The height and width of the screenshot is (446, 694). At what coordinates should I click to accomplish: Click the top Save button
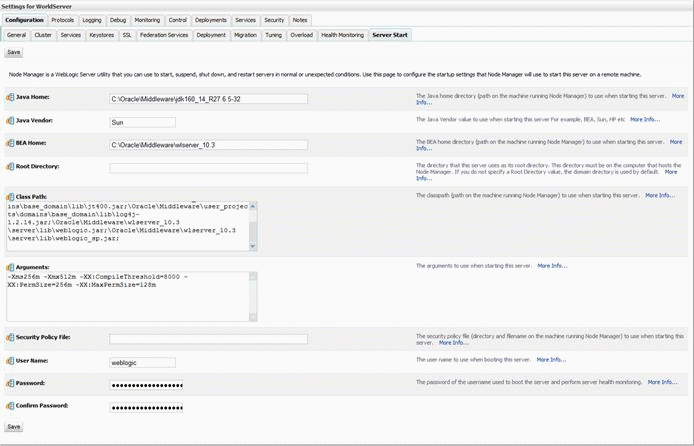point(14,52)
